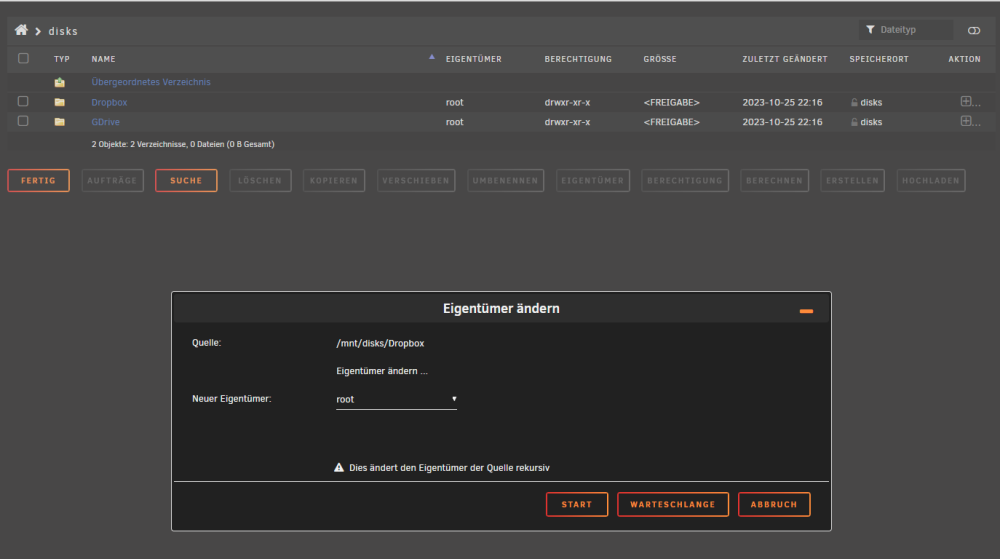This screenshot has height=559, width=1000.
Task: Click the Warteschlange button
Action: coord(673,504)
